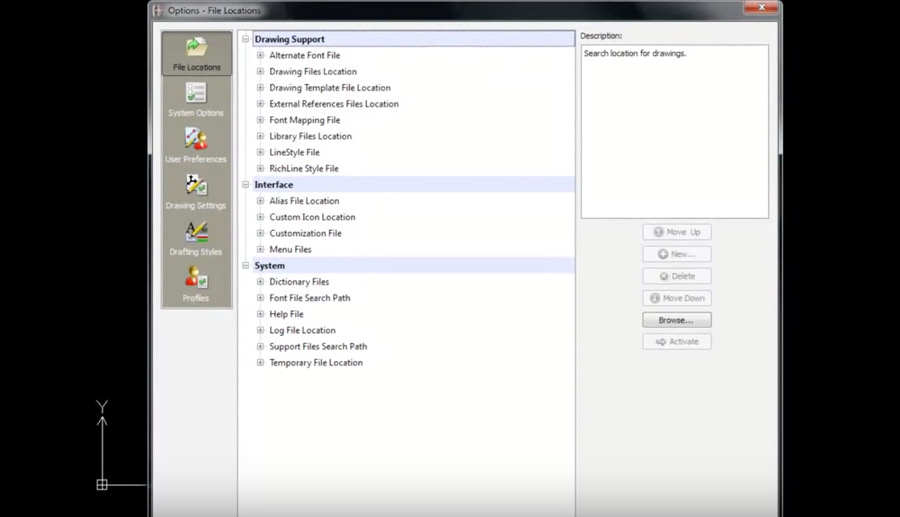Select Menu Files label

click(290, 249)
